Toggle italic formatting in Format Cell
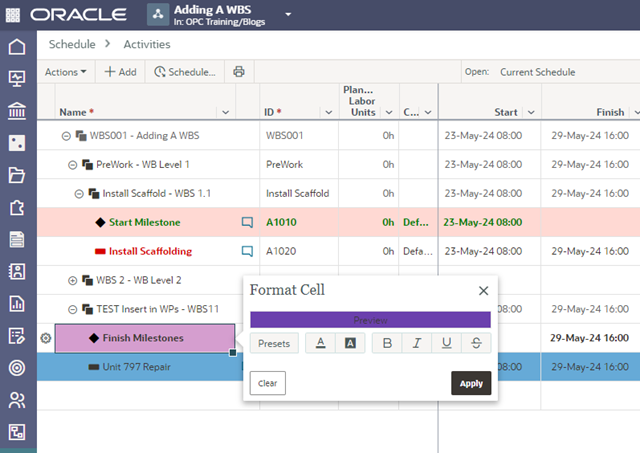 pos(417,343)
